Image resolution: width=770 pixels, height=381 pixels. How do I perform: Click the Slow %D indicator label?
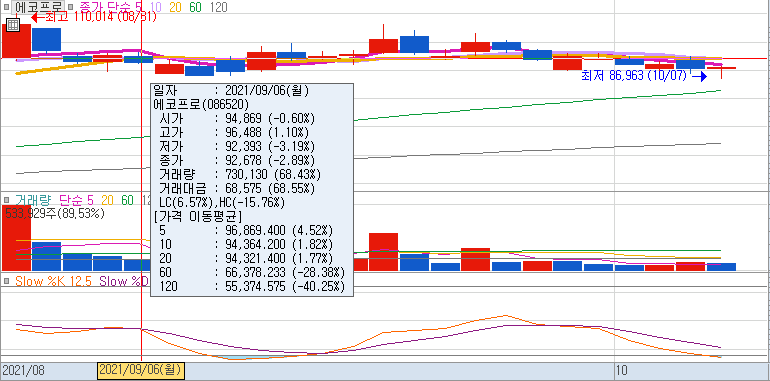tap(124, 281)
